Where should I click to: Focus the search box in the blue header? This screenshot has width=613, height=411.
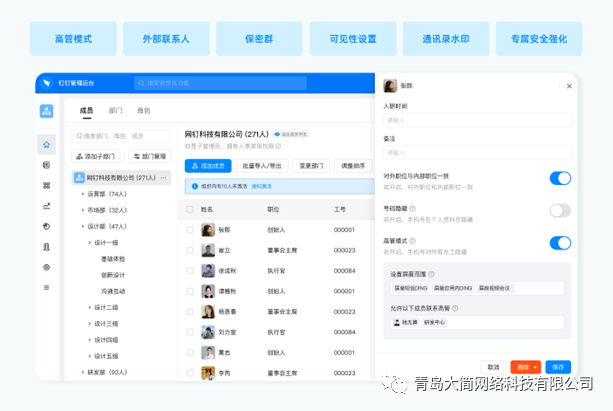(x=220, y=83)
